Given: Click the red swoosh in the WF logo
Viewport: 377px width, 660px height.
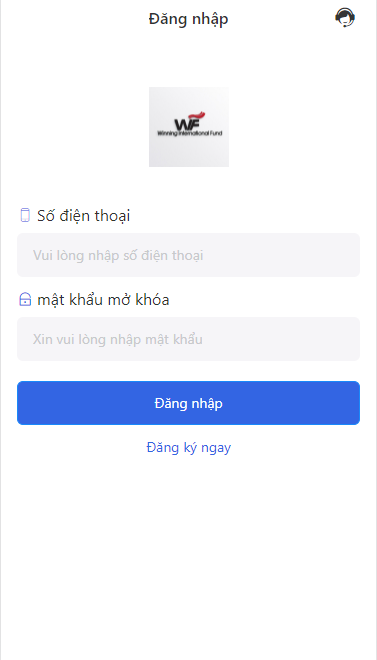Looking at the screenshot, I should (196, 115).
